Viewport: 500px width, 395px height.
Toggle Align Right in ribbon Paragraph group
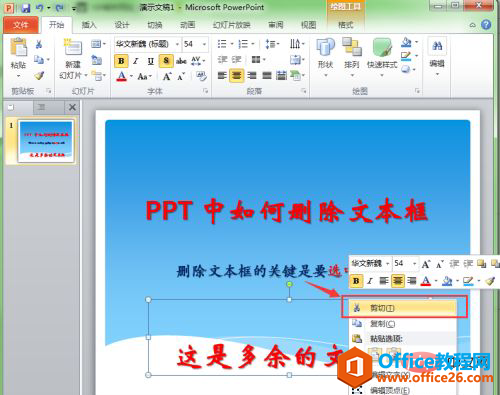[x=252, y=76]
